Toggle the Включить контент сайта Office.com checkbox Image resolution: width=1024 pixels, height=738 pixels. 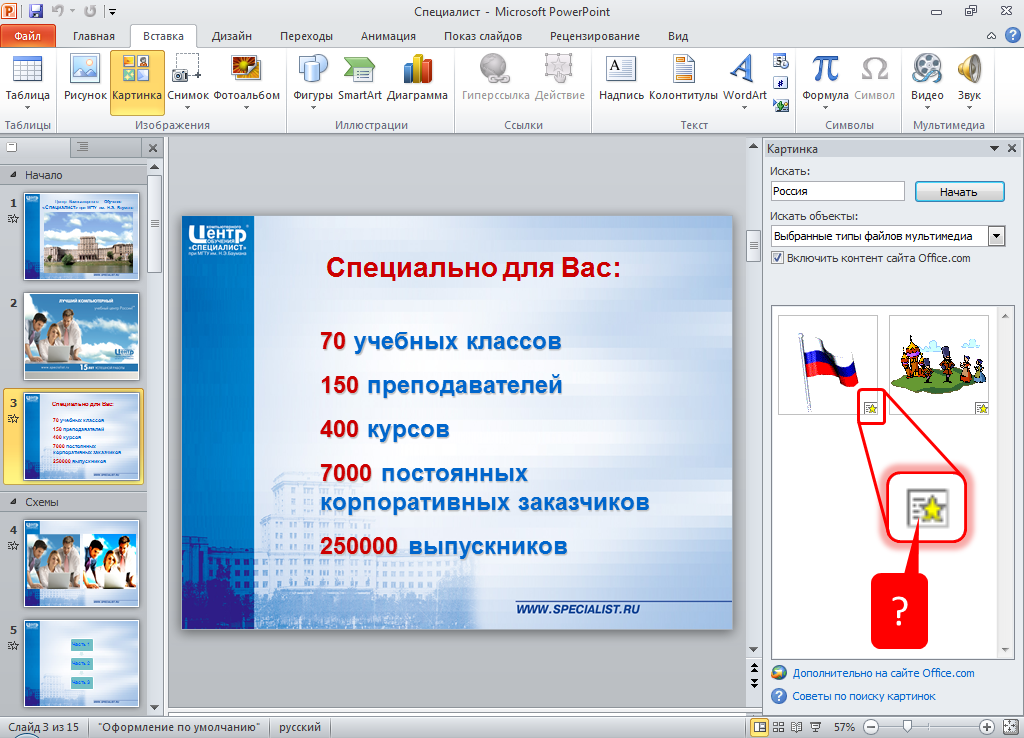point(778,258)
